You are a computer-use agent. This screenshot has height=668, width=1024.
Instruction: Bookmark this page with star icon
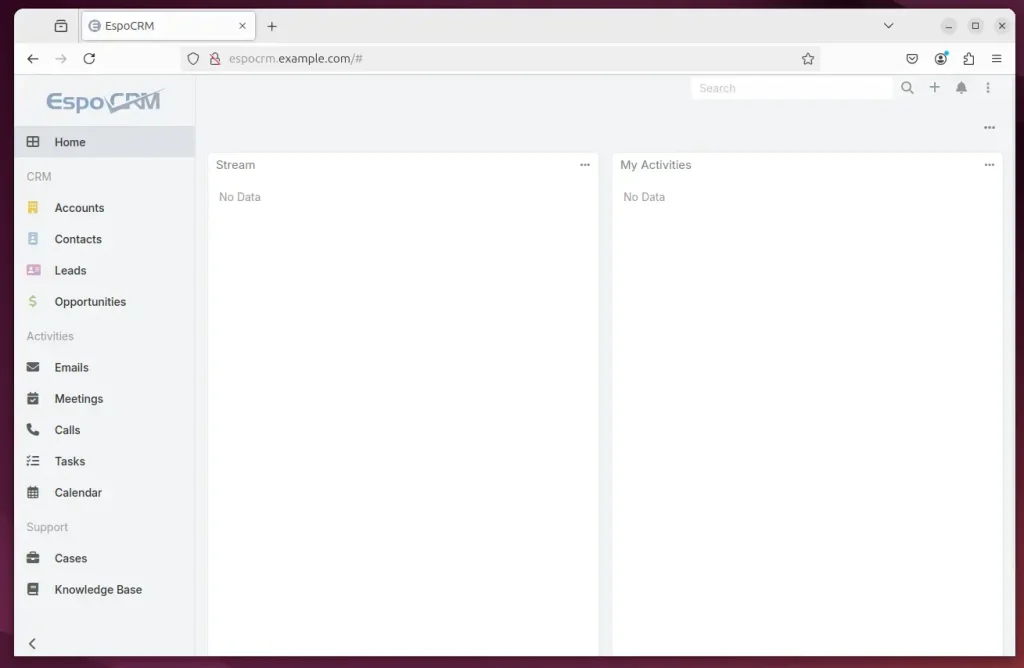[x=808, y=59]
